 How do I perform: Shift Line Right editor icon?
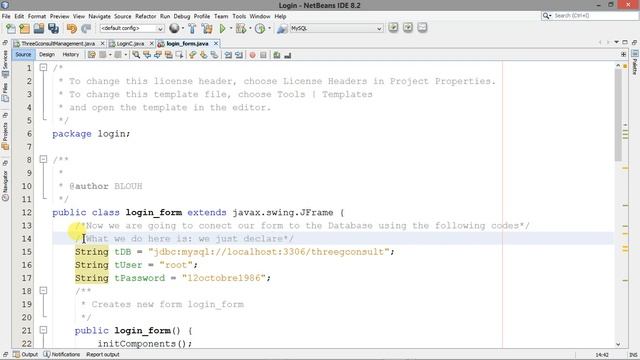pyautogui.click(x=239, y=55)
